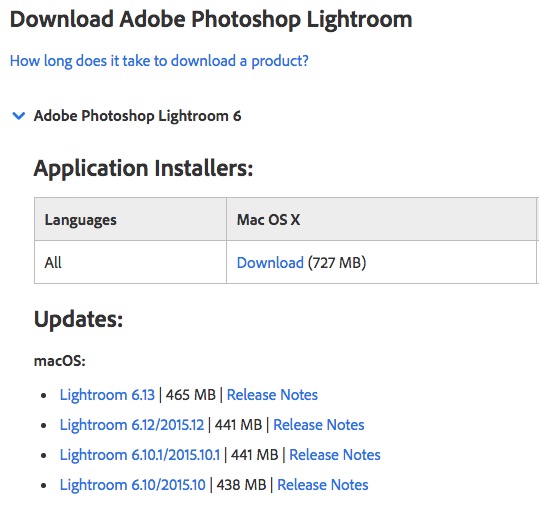The width and height of the screenshot is (539, 505).
Task: Click the '438 MB' size text
Action: pos(241,485)
